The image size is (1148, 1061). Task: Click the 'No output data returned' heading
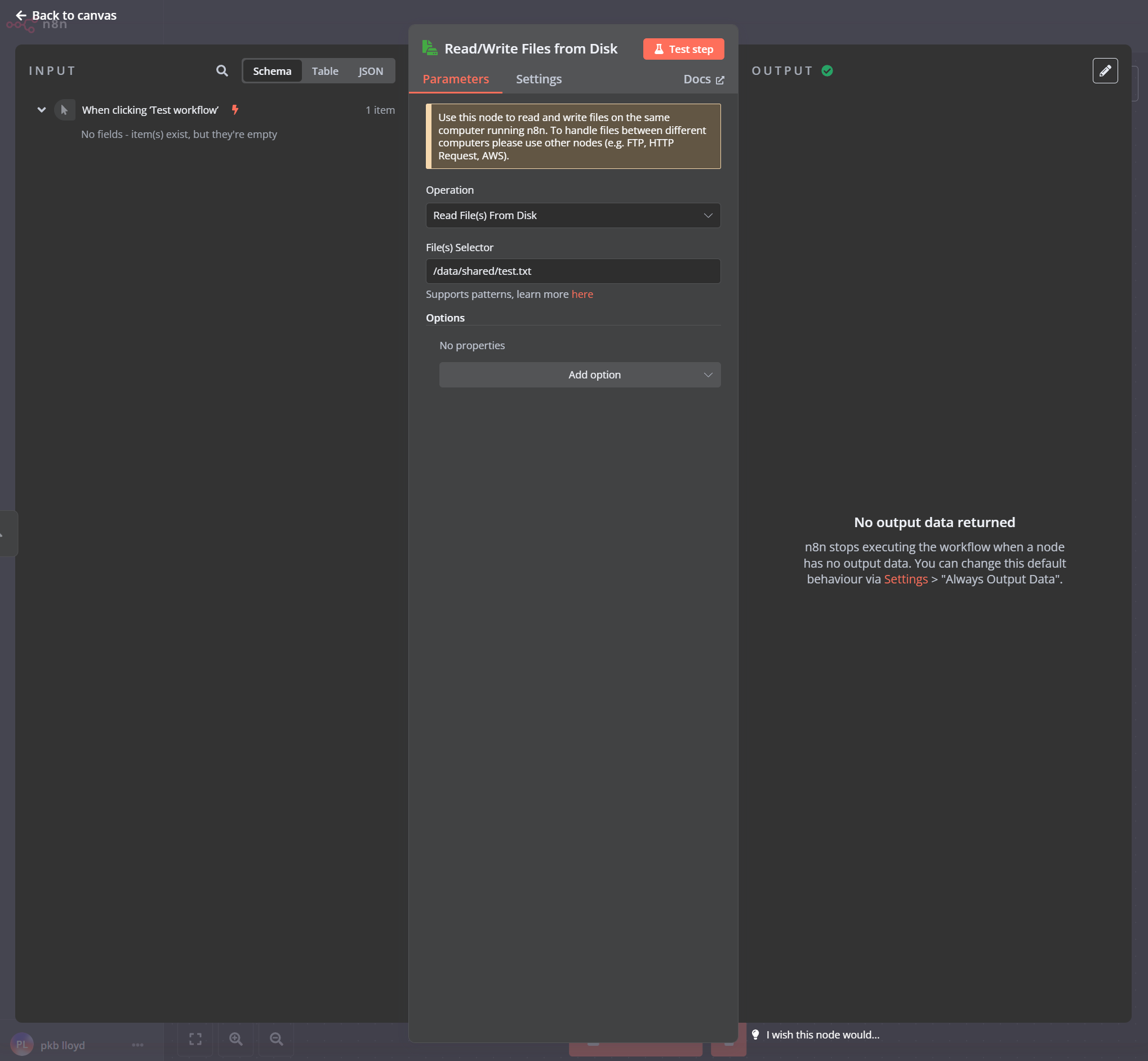pos(934,522)
